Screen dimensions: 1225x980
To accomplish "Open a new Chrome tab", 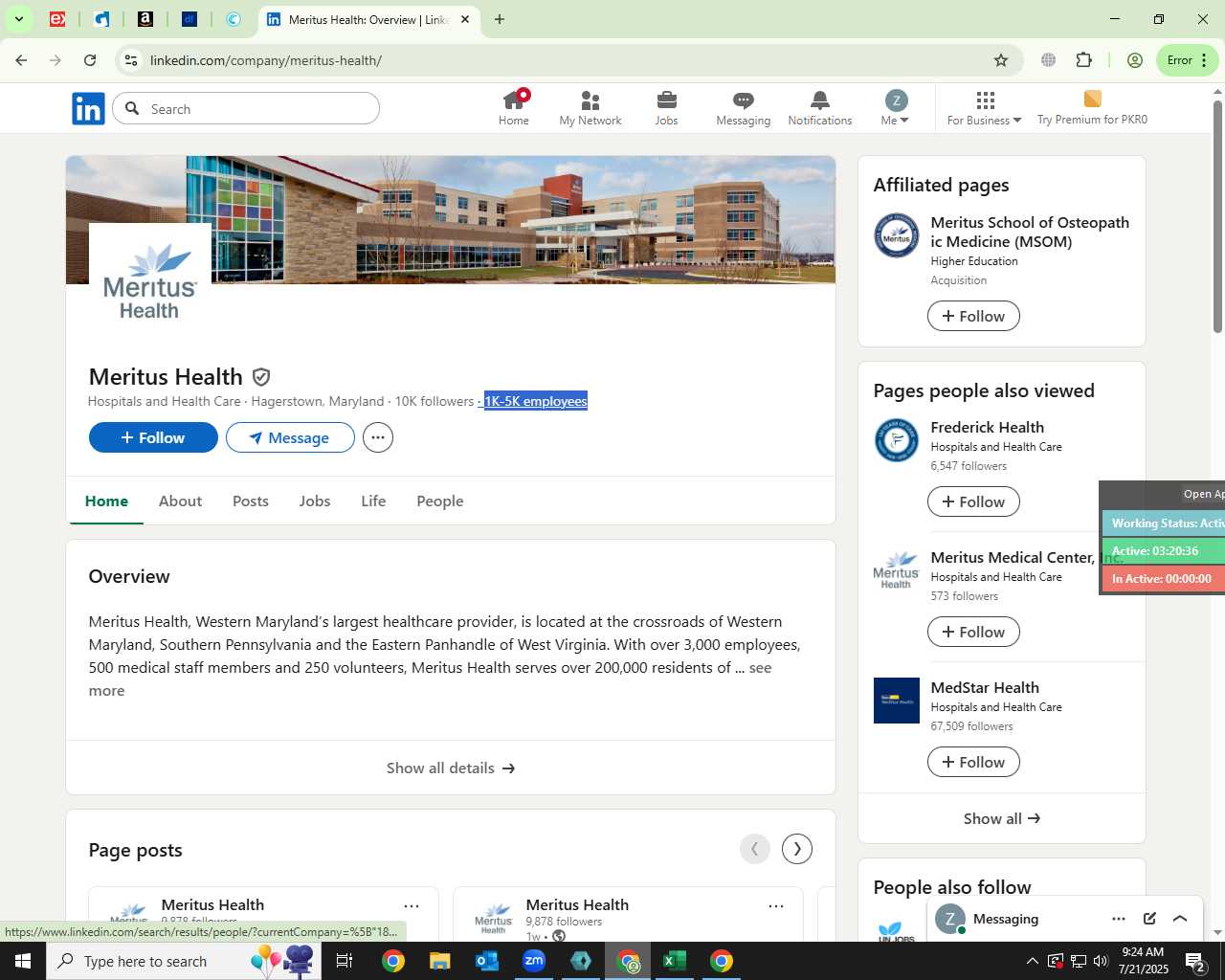I will coord(500,19).
